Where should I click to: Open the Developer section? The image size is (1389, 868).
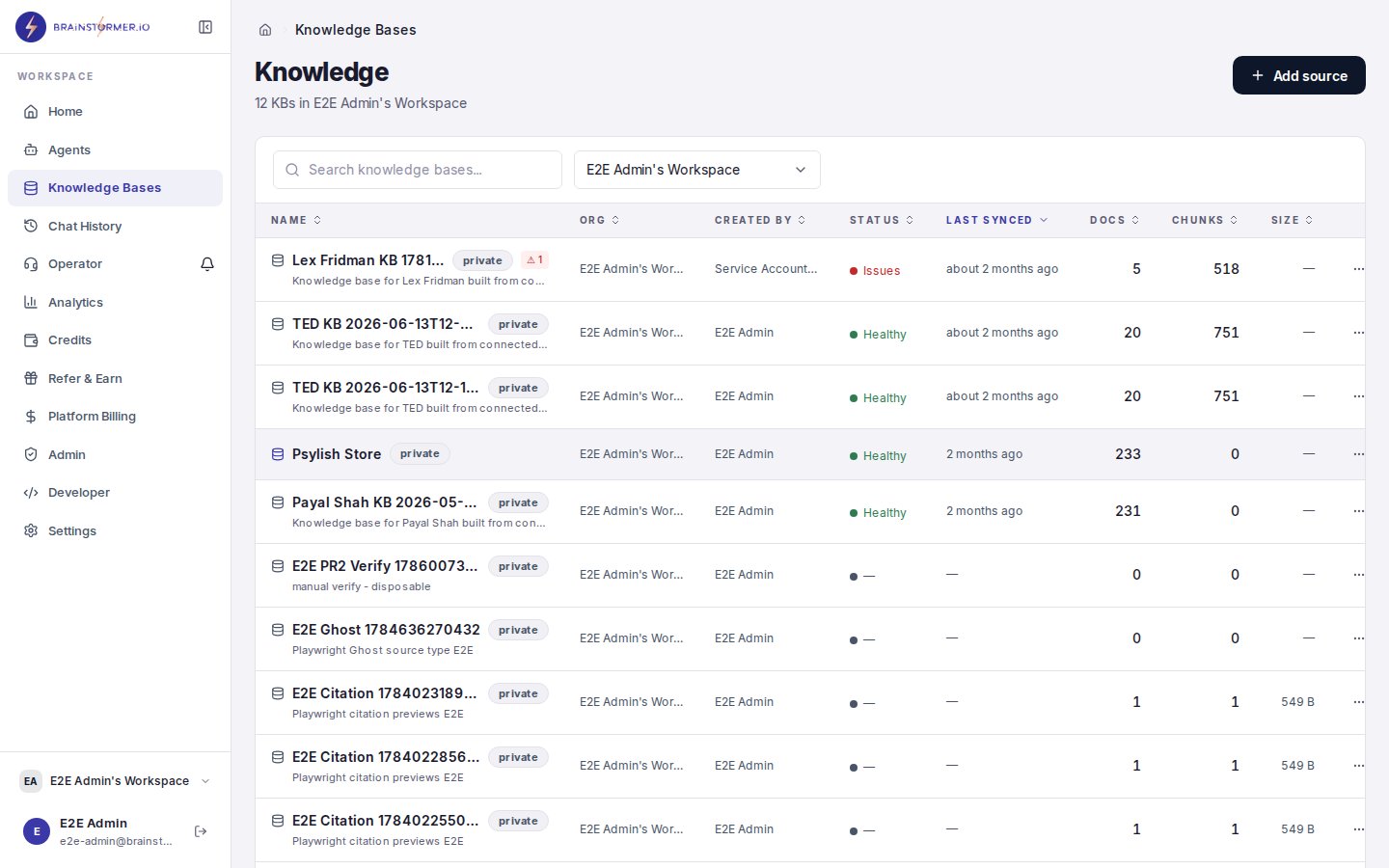click(x=115, y=493)
